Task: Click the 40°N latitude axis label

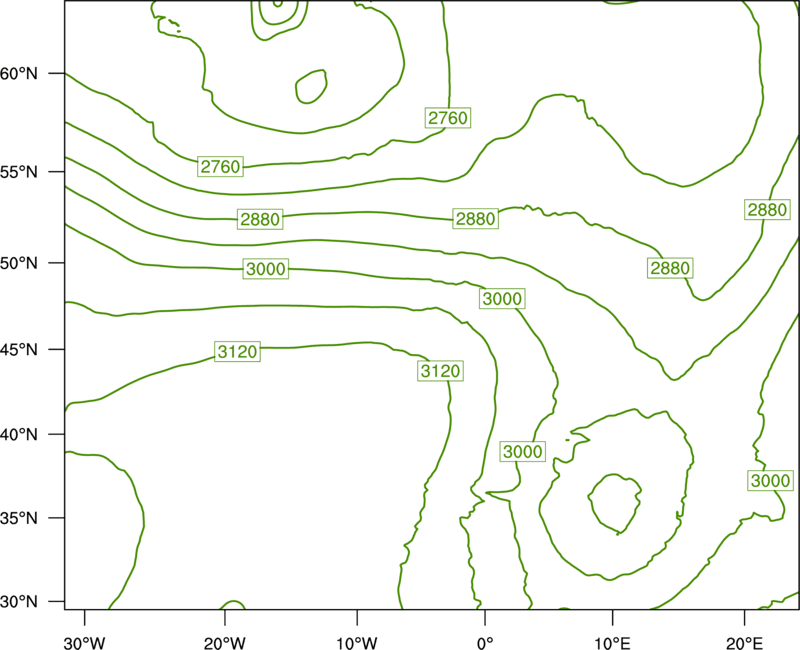Action: click(19, 435)
